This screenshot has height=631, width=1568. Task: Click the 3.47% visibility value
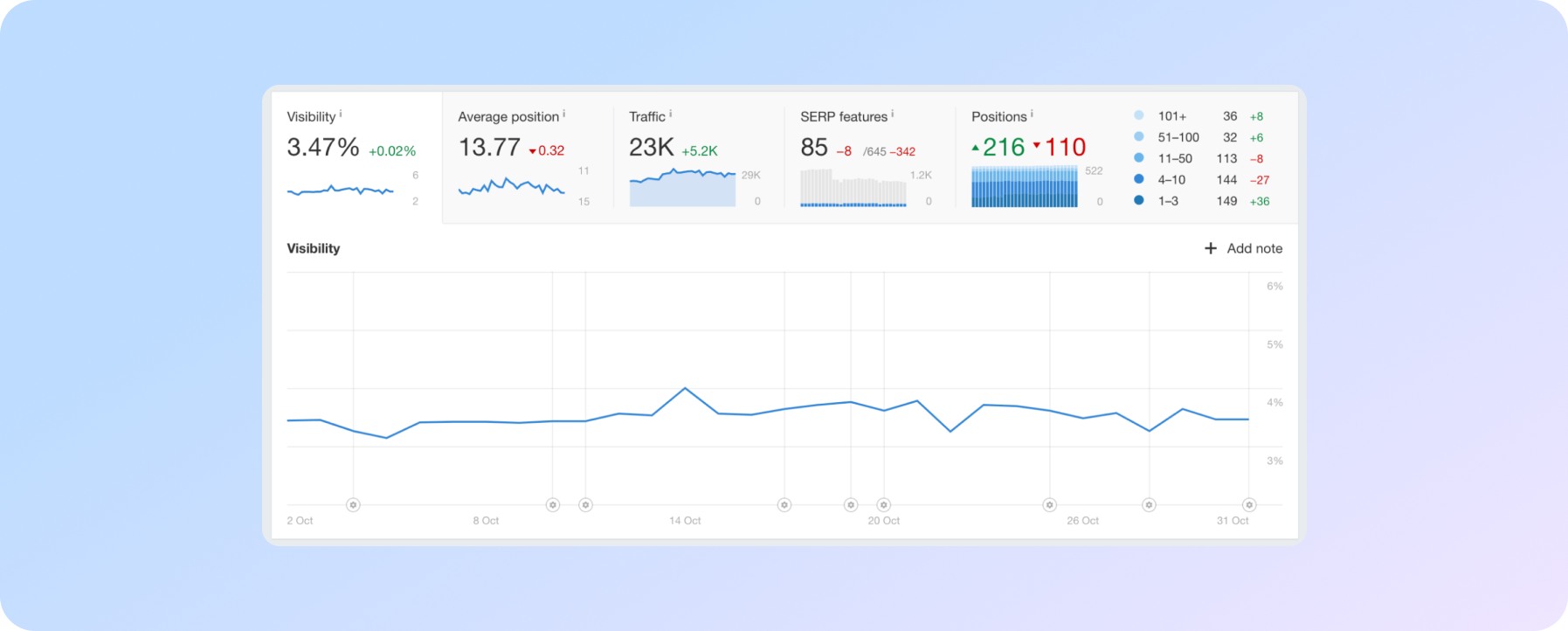pyautogui.click(x=323, y=148)
